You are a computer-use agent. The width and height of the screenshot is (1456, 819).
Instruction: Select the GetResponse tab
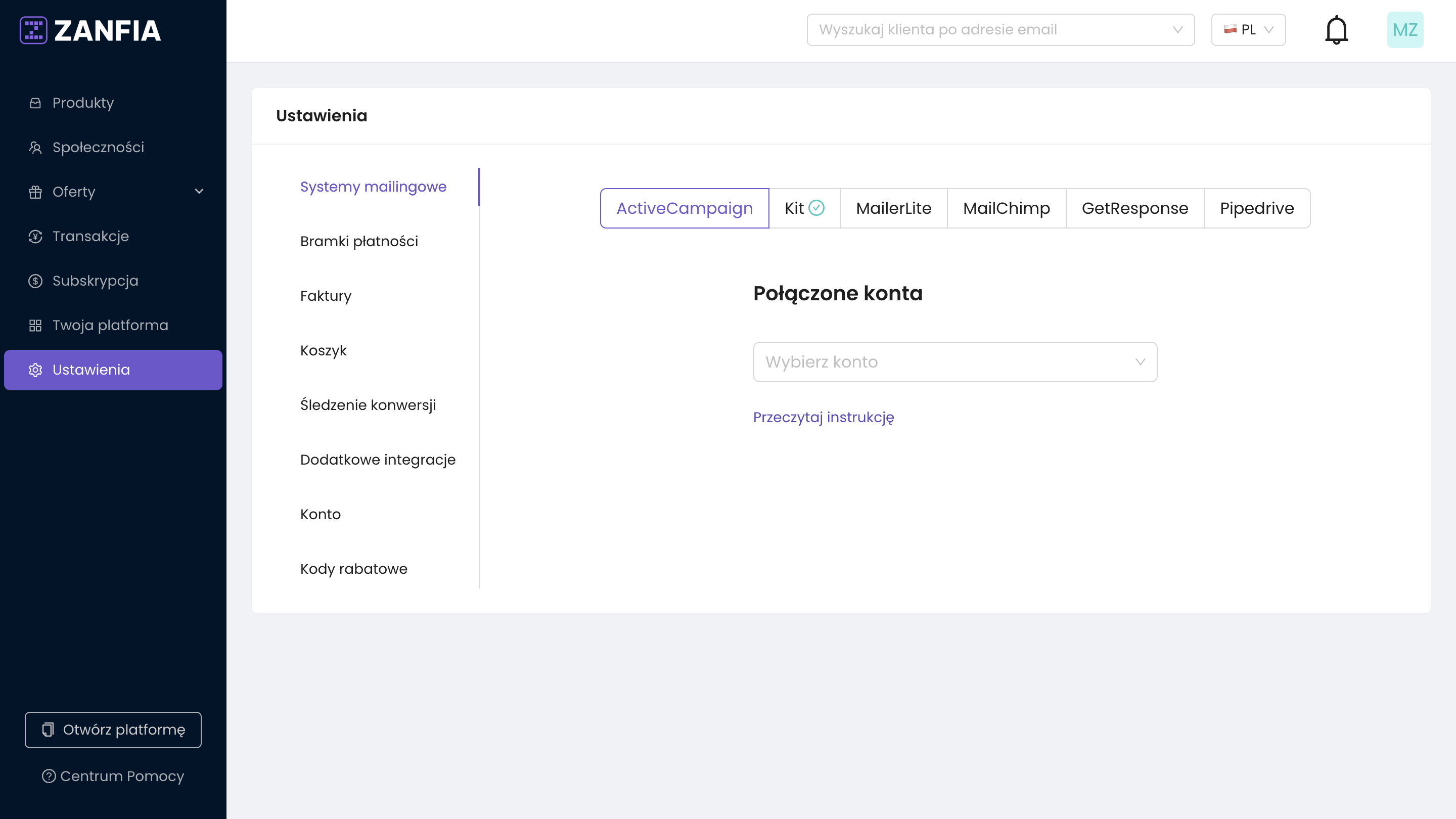pos(1134,209)
